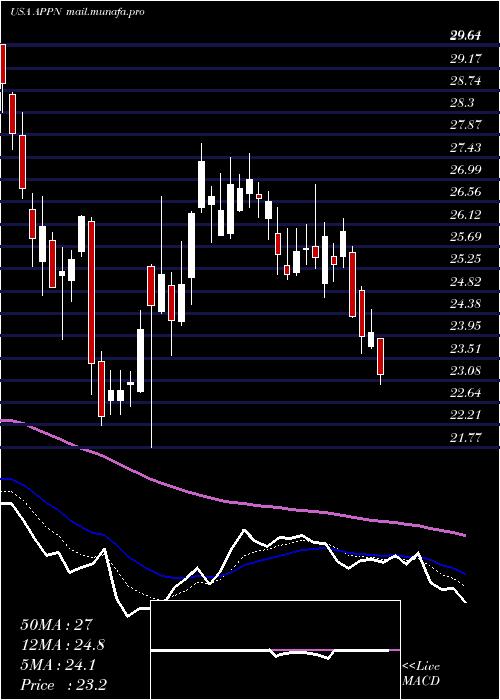Click the last red candlestick near 23.08
The image size is (500, 700).
380,356
